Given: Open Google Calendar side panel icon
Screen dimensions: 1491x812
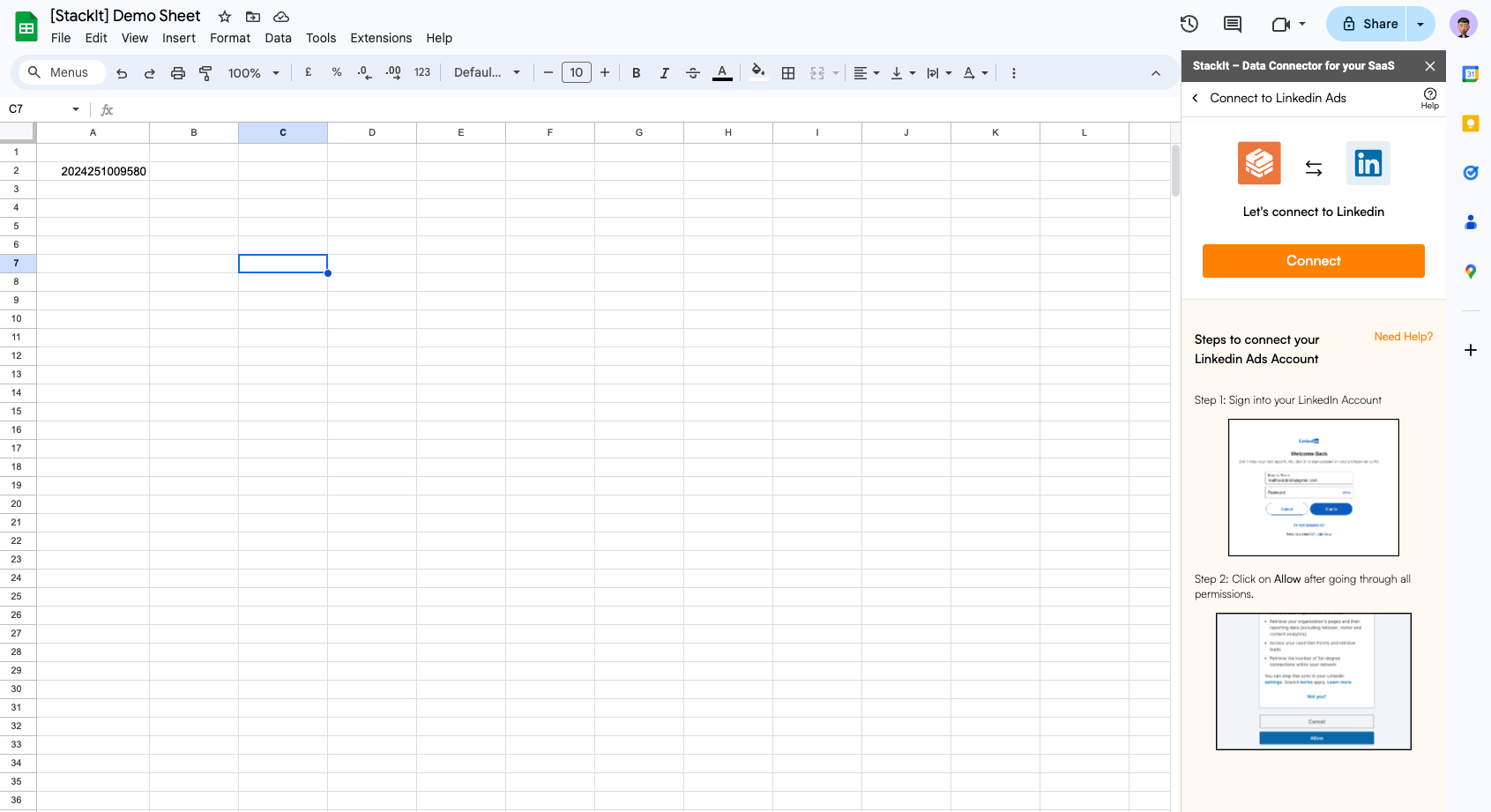Looking at the screenshot, I should point(1470,74).
